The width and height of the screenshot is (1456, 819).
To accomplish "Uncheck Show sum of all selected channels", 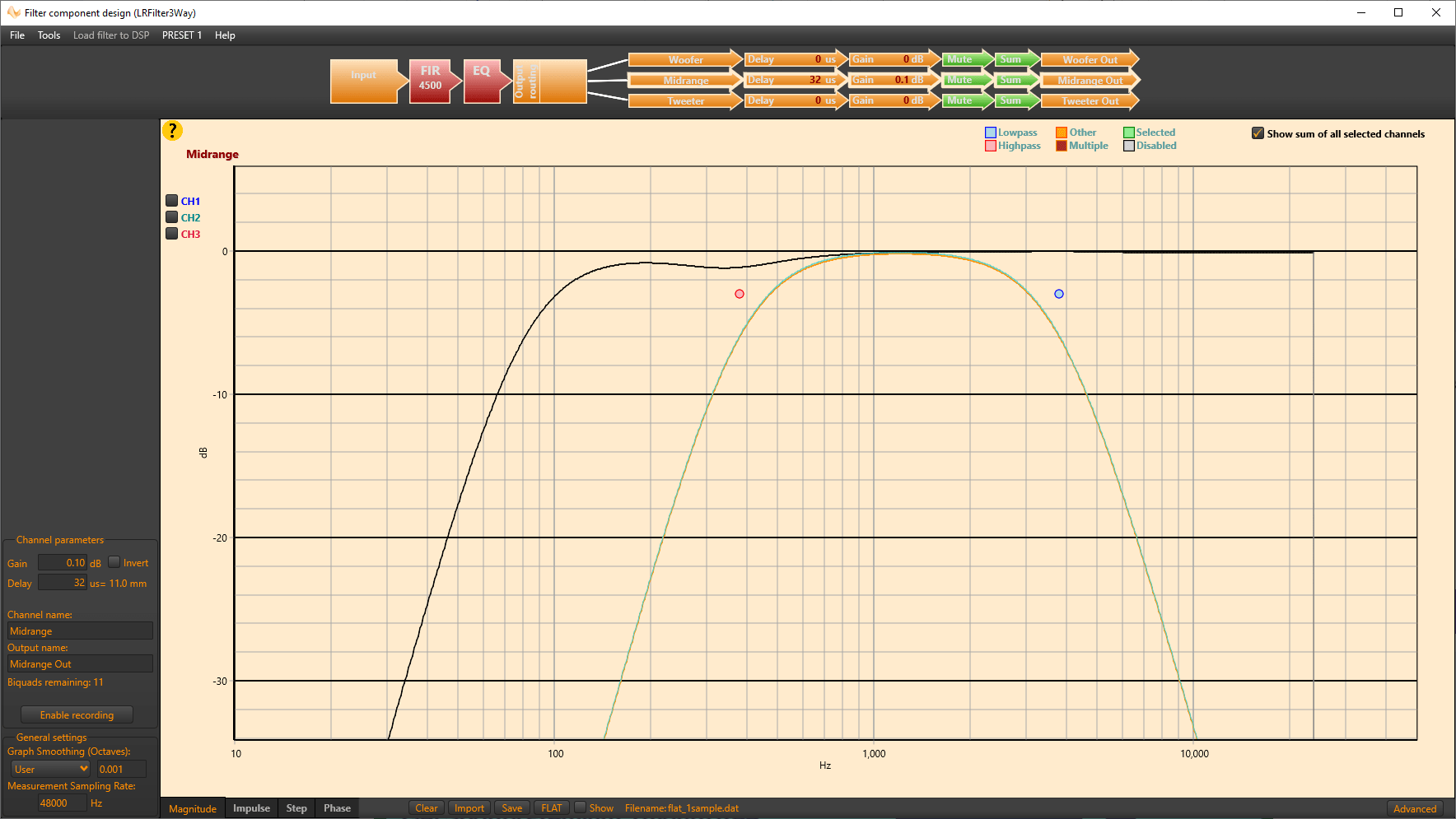I will click(1258, 133).
